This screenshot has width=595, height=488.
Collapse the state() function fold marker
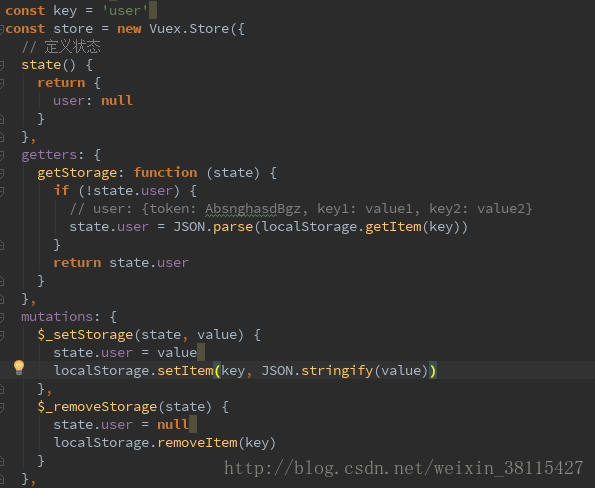pyautogui.click(x=2, y=65)
